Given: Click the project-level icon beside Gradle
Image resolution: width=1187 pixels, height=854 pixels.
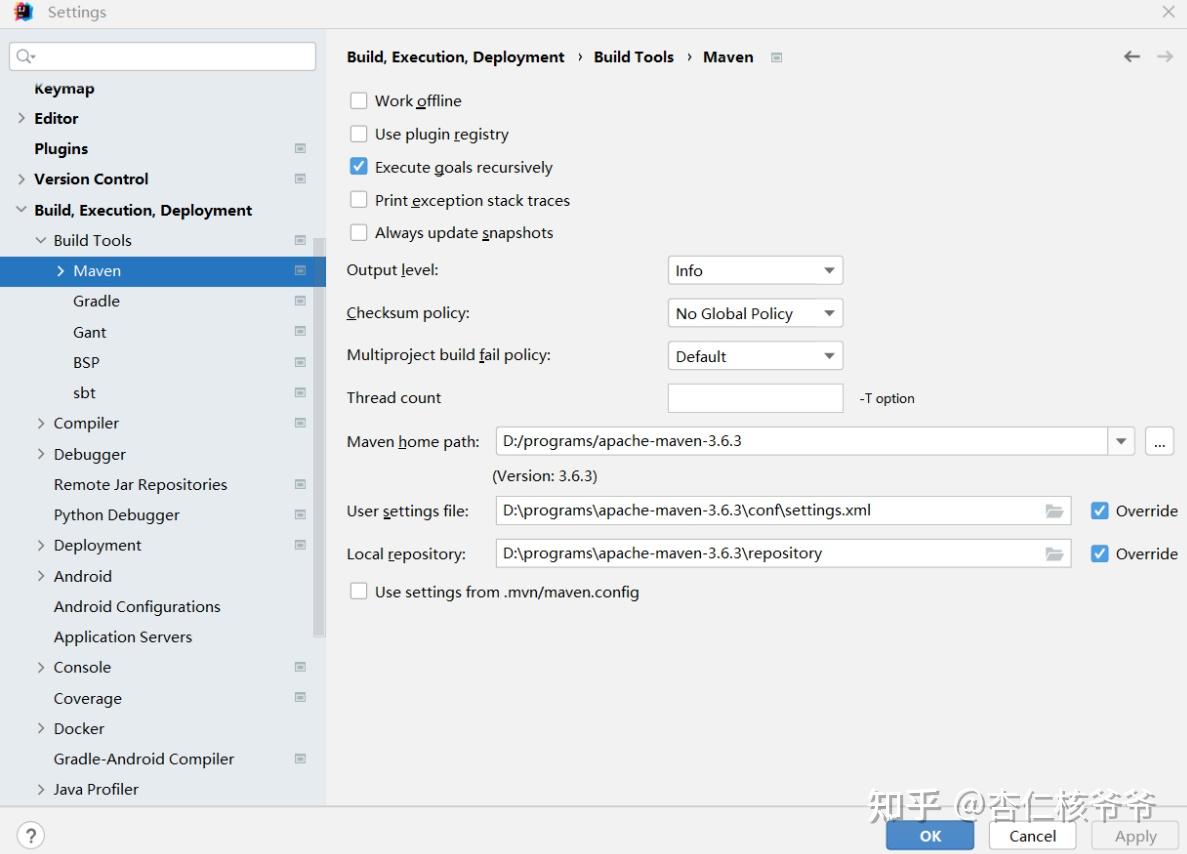Looking at the screenshot, I should tap(300, 301).
